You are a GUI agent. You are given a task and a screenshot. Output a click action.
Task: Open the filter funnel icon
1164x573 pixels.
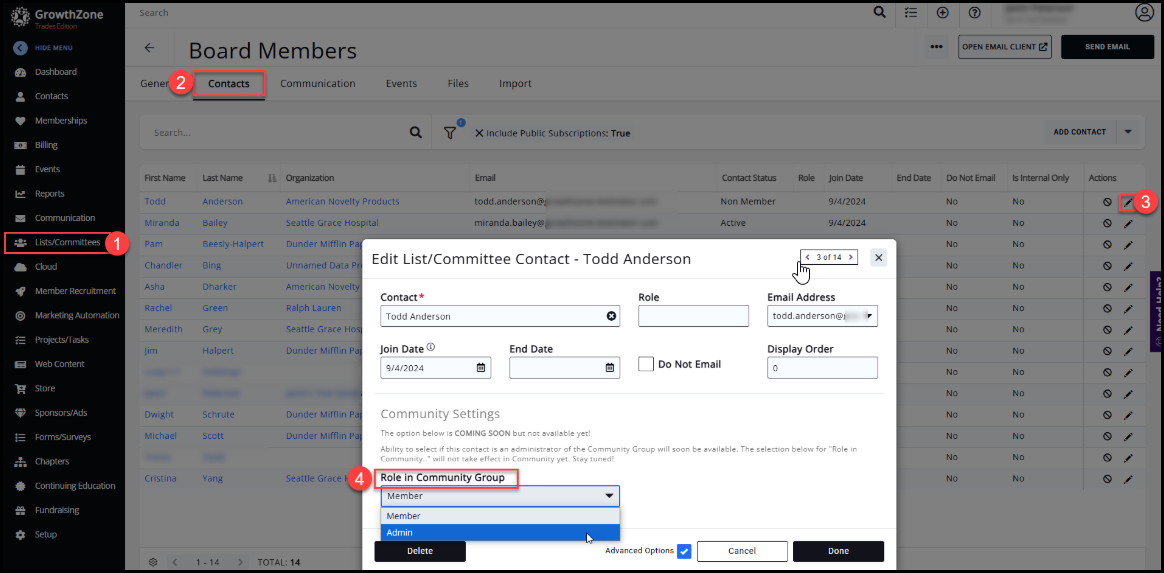point(450,133)
